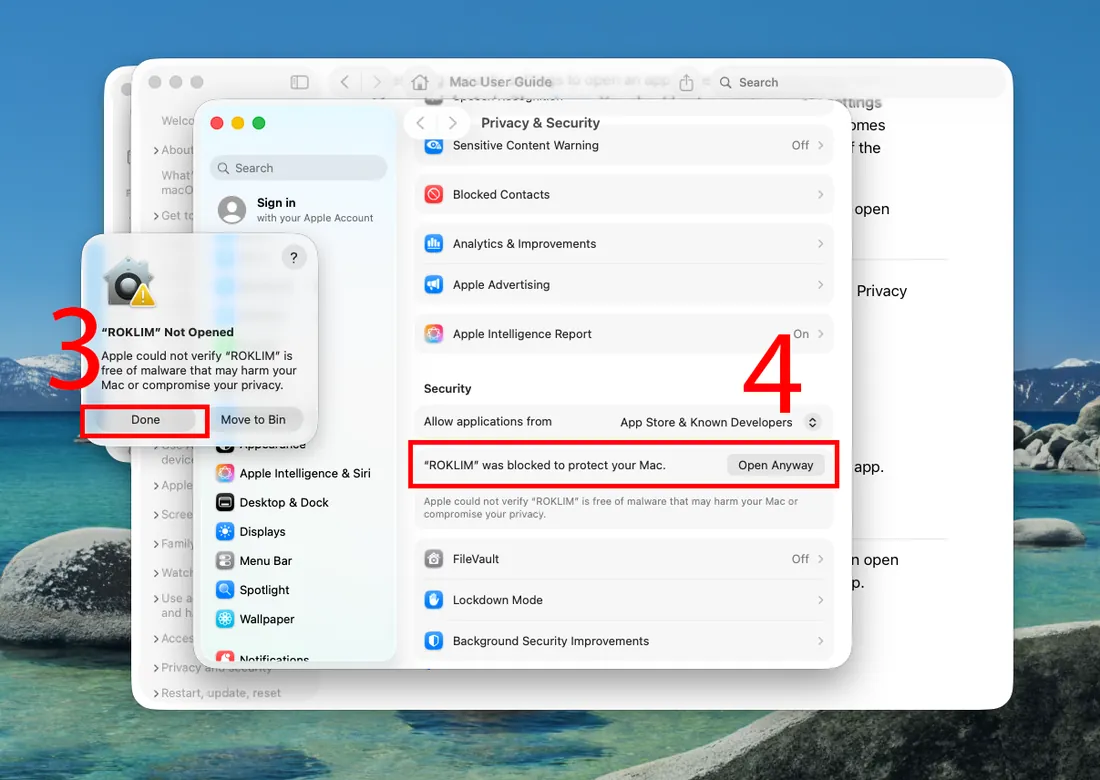This screenshot has height=780, width=1100.
Task: Click the Apple Advertising megaphone icon
Action: (434, 285)
